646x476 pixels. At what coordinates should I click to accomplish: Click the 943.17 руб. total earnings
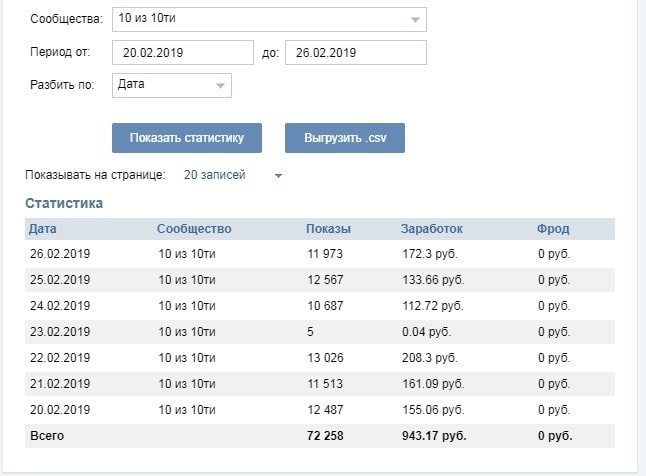click(x=435, y=436)
